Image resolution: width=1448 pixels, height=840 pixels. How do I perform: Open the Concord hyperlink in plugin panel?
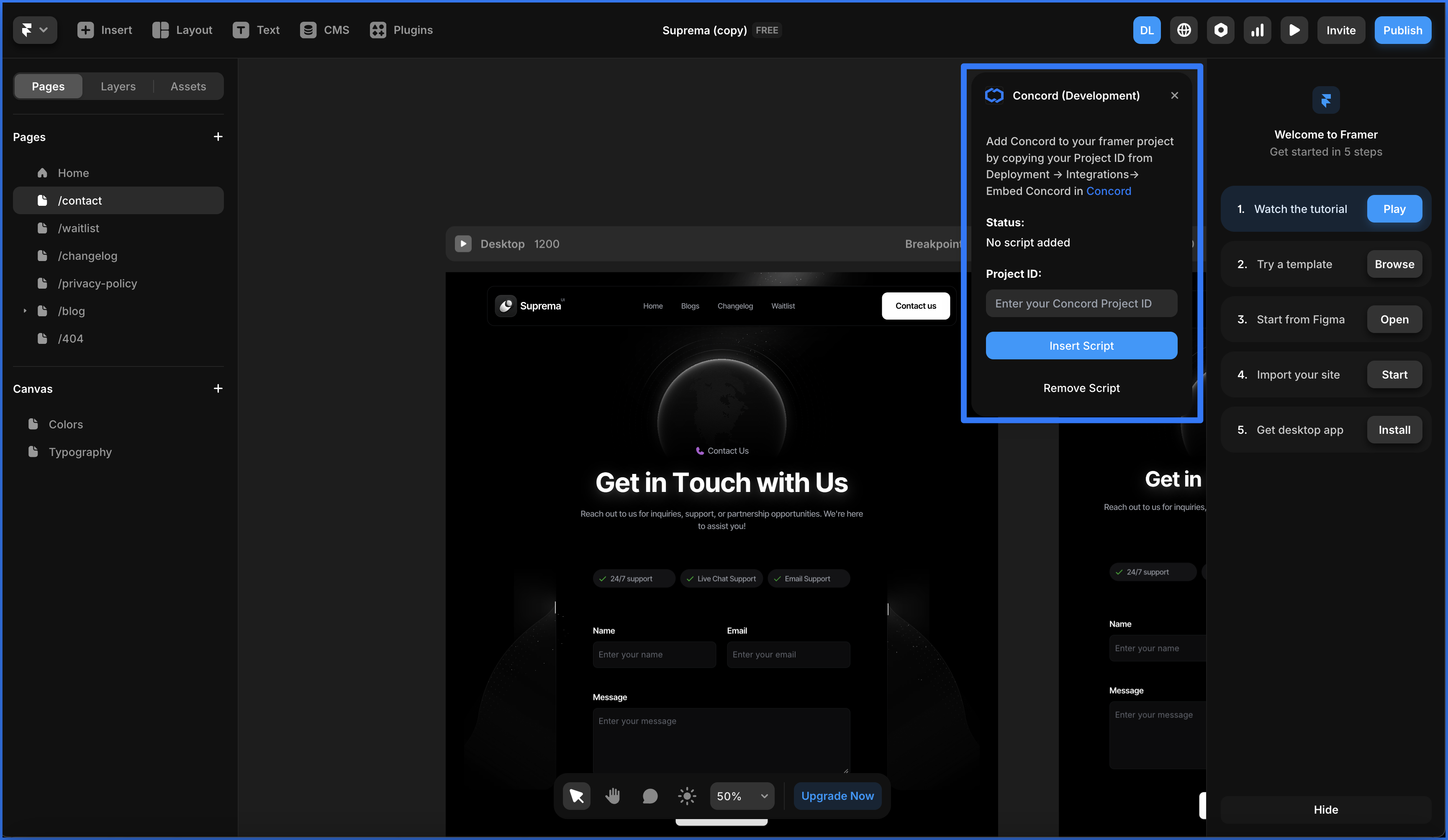(x=1108, y=191)
